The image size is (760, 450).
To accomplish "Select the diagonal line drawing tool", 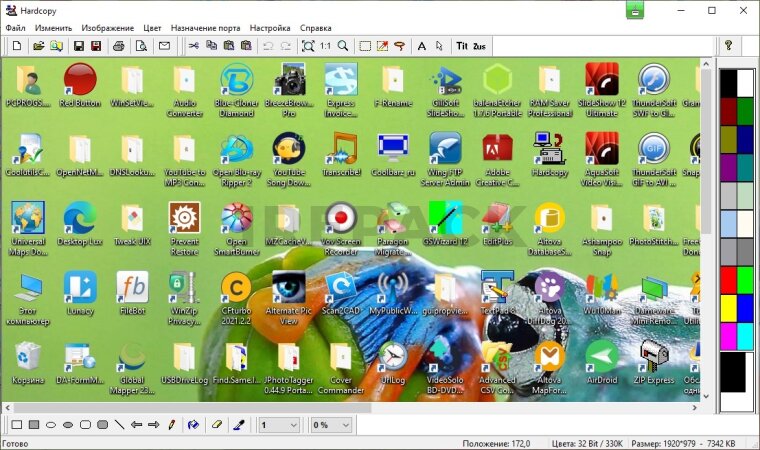I will click(x=119, y=425).
